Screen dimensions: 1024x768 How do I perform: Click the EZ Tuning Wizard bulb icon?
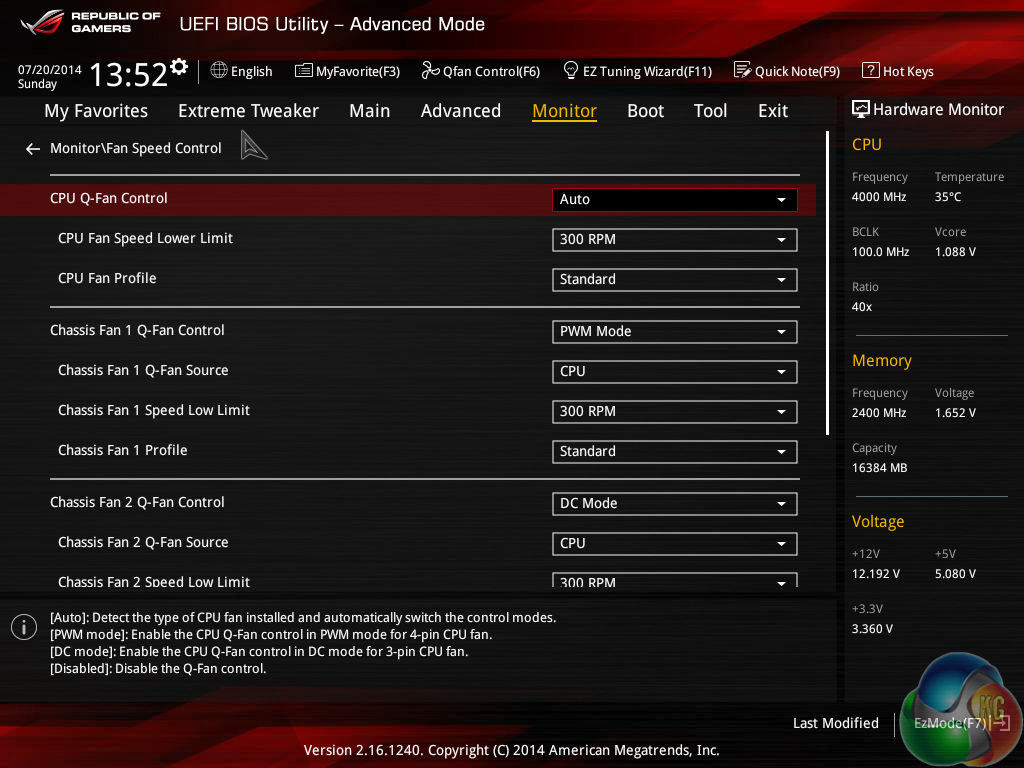[570, 70]
